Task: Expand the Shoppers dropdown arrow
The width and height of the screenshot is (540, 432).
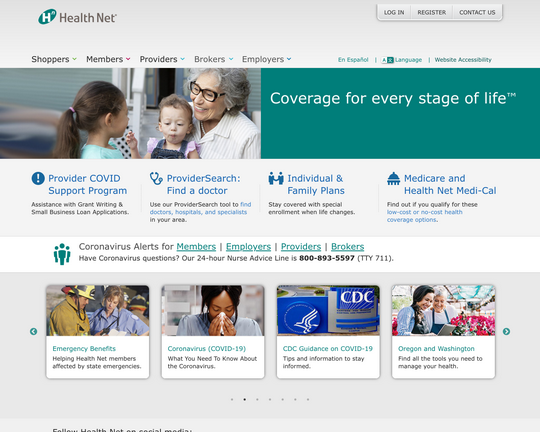Action: 74,59
